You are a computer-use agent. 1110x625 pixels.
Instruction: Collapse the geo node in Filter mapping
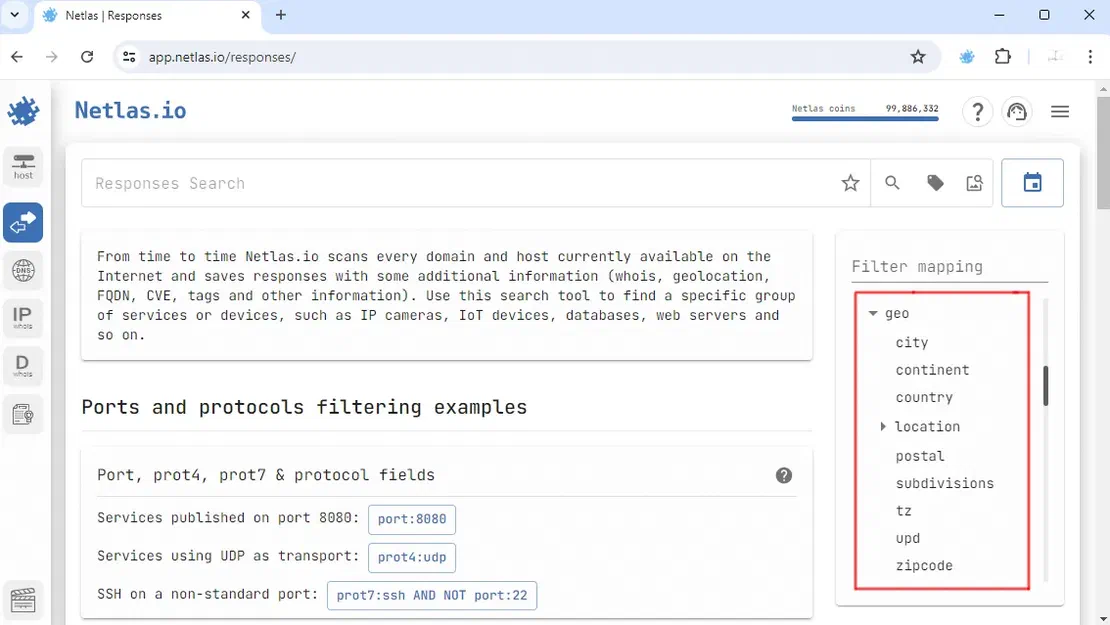point(872,312)
